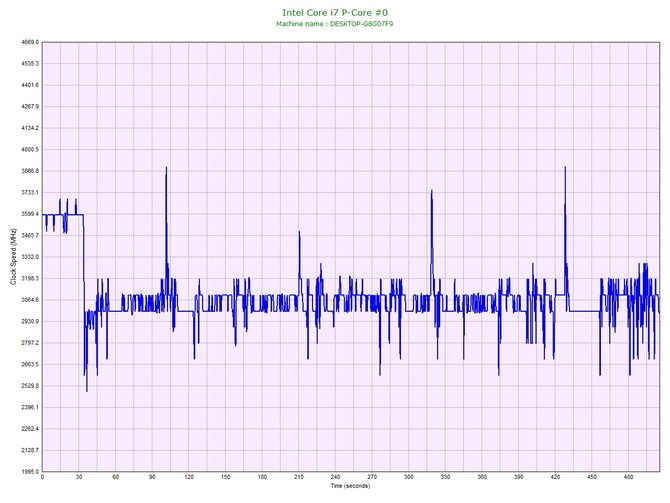Pick the 210 seconds x-axis label
This screenshot has width=670, height=503.
(299, 477)
